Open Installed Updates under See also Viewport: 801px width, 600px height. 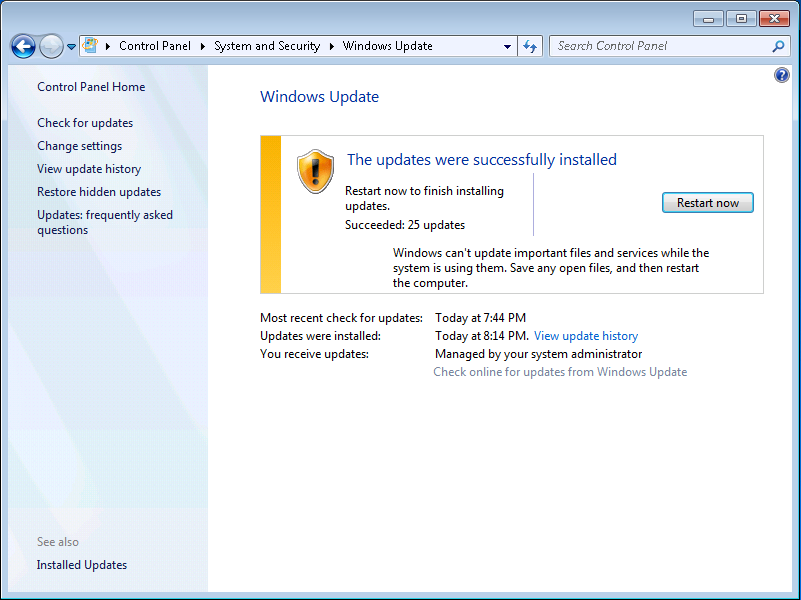pos(82,565)
